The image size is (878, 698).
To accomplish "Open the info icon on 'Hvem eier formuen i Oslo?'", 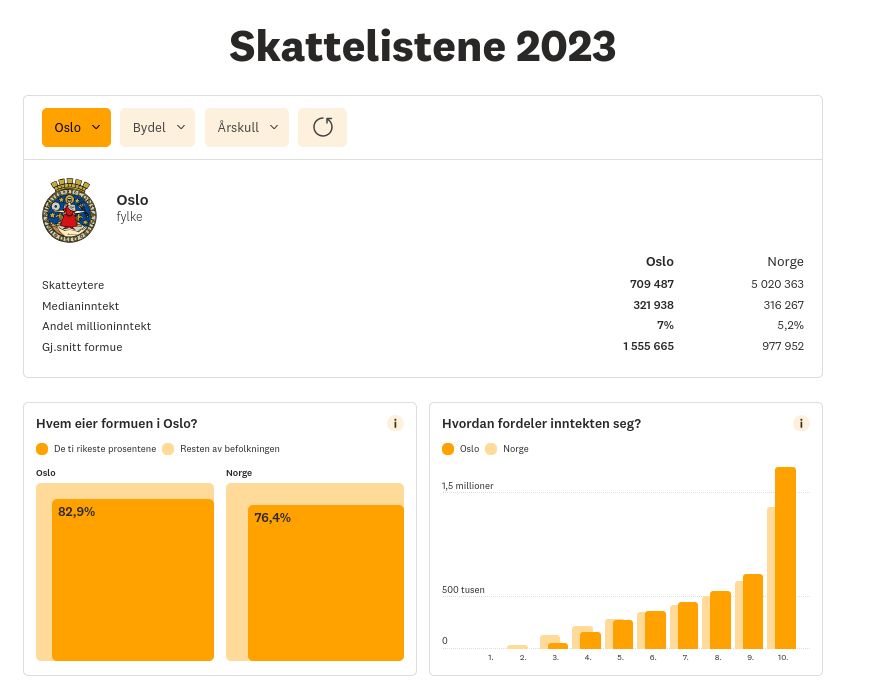I will pyautogui.click(x=395, y=423).
